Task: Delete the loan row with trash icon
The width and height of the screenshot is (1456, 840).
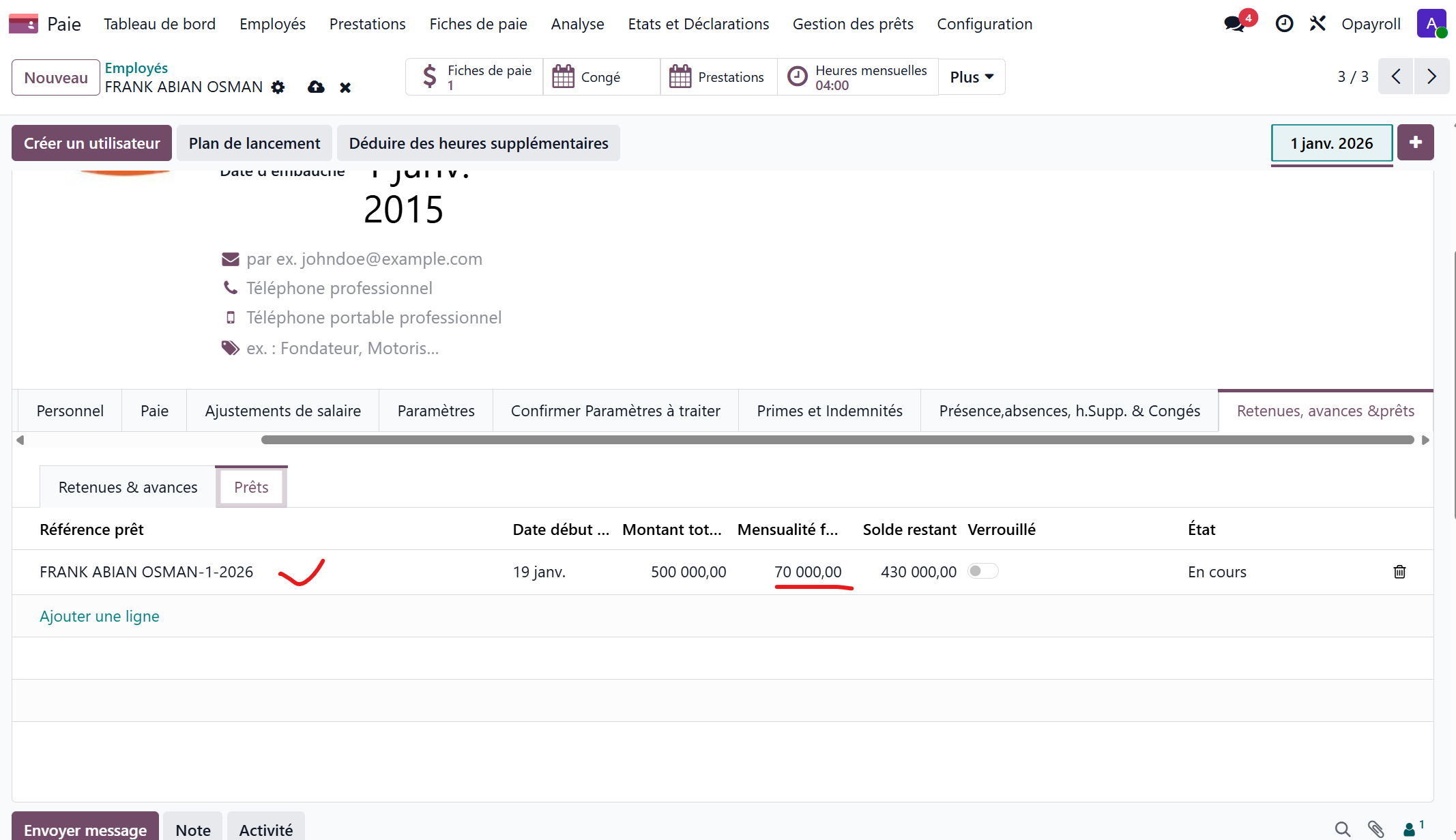Action: (1399, 572)
